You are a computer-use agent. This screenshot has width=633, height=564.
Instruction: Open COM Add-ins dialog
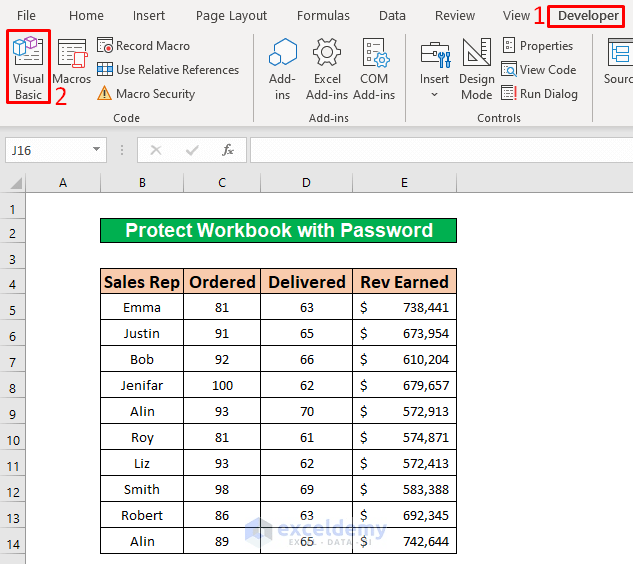[374, 69]
